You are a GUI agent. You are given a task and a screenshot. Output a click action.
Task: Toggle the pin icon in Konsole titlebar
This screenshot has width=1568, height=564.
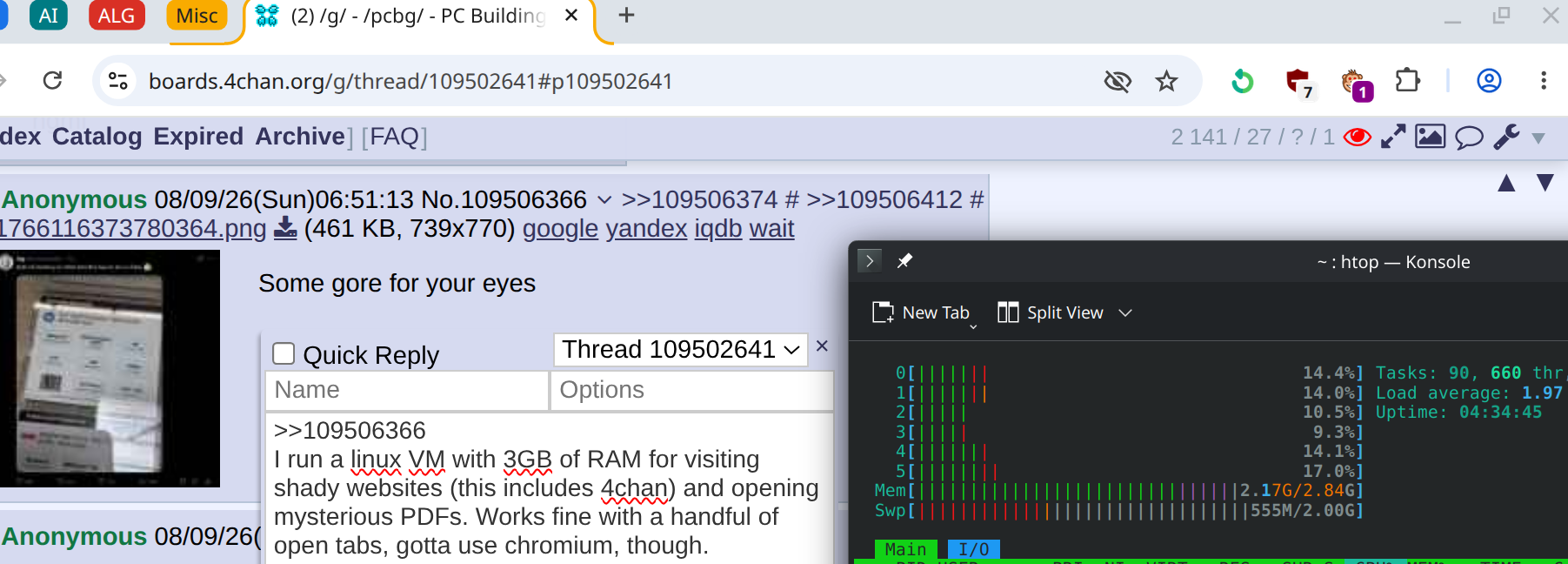pyautogui.click(x=904, y=260)
